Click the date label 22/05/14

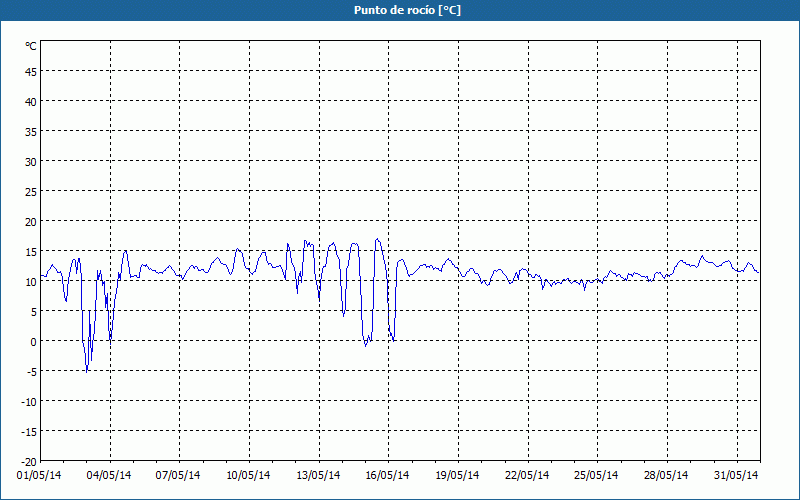click(x=527, y=476)
